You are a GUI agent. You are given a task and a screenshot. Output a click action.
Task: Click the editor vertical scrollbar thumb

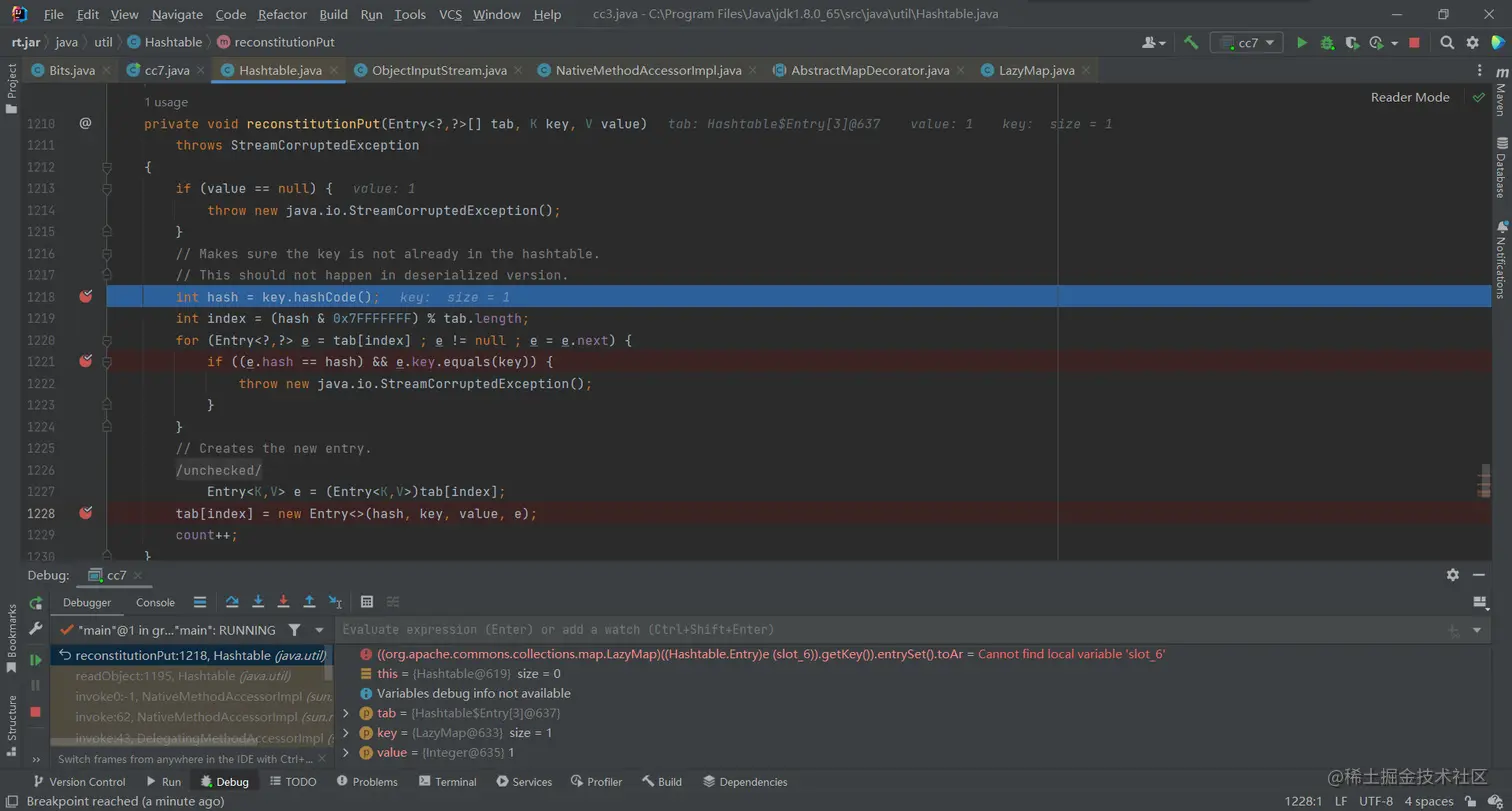click(1484, 481)
